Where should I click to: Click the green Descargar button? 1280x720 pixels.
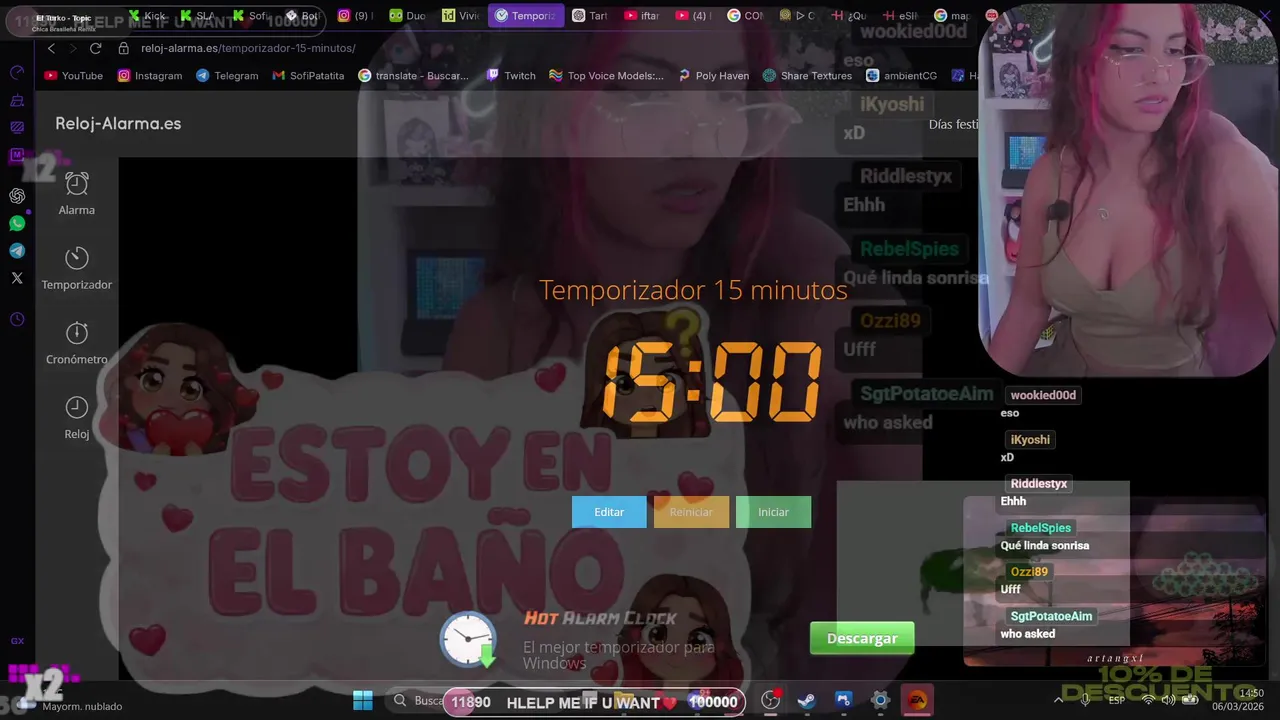pyautogui.click(x=862, y=638)
